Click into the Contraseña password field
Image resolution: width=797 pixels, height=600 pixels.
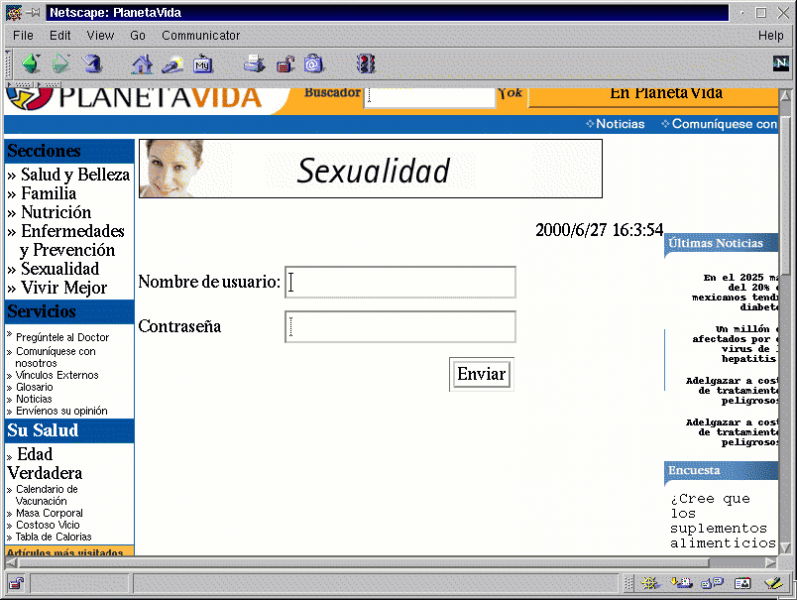tap(400, 327)
